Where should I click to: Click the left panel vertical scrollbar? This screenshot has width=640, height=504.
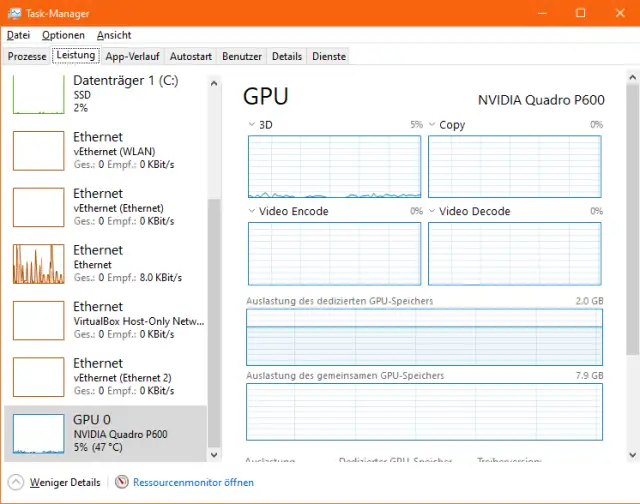[213, 300]
